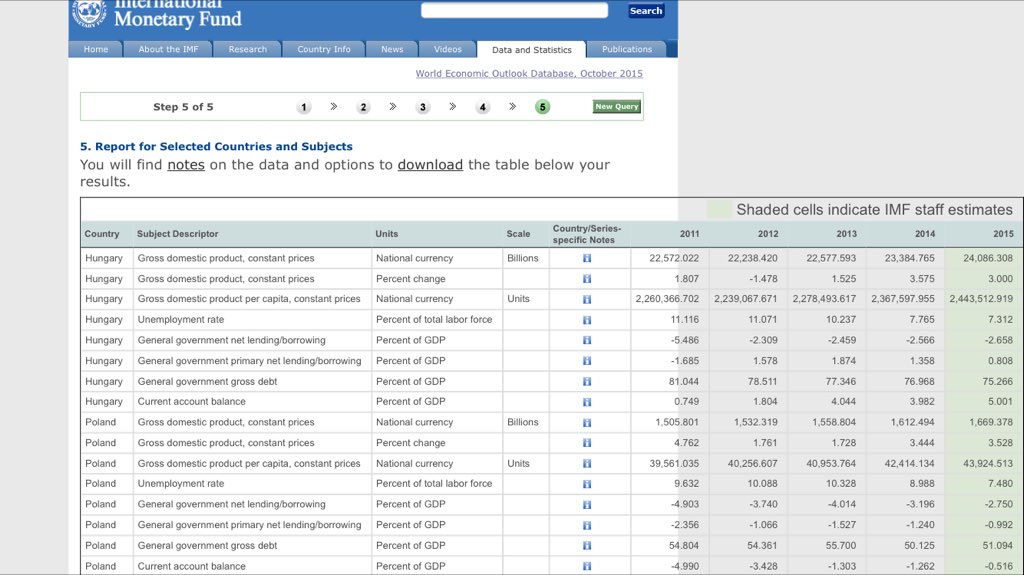Click the Units column header
Screen dimensions: 1024x575
coord(387,234)
